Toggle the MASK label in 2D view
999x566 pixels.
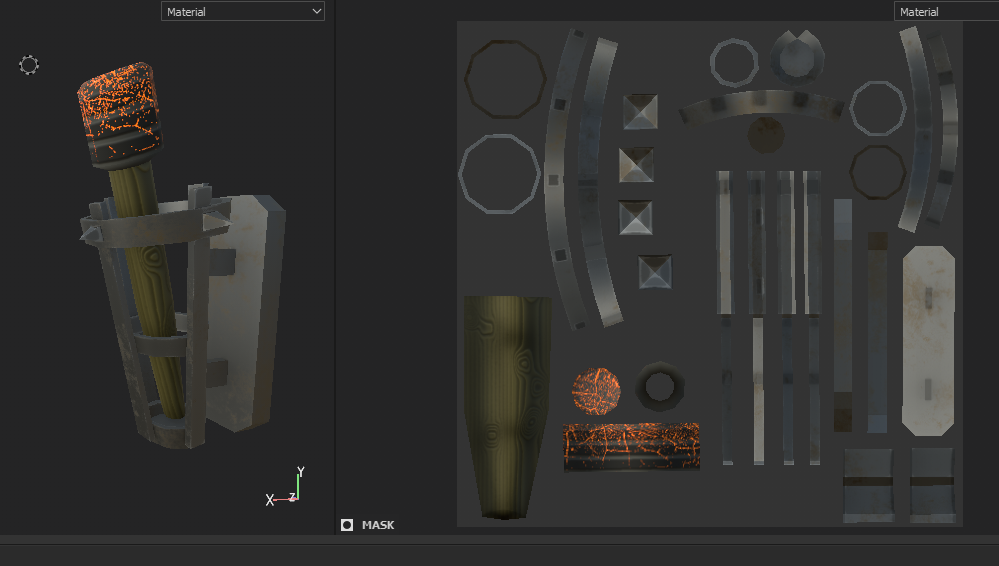378,525
